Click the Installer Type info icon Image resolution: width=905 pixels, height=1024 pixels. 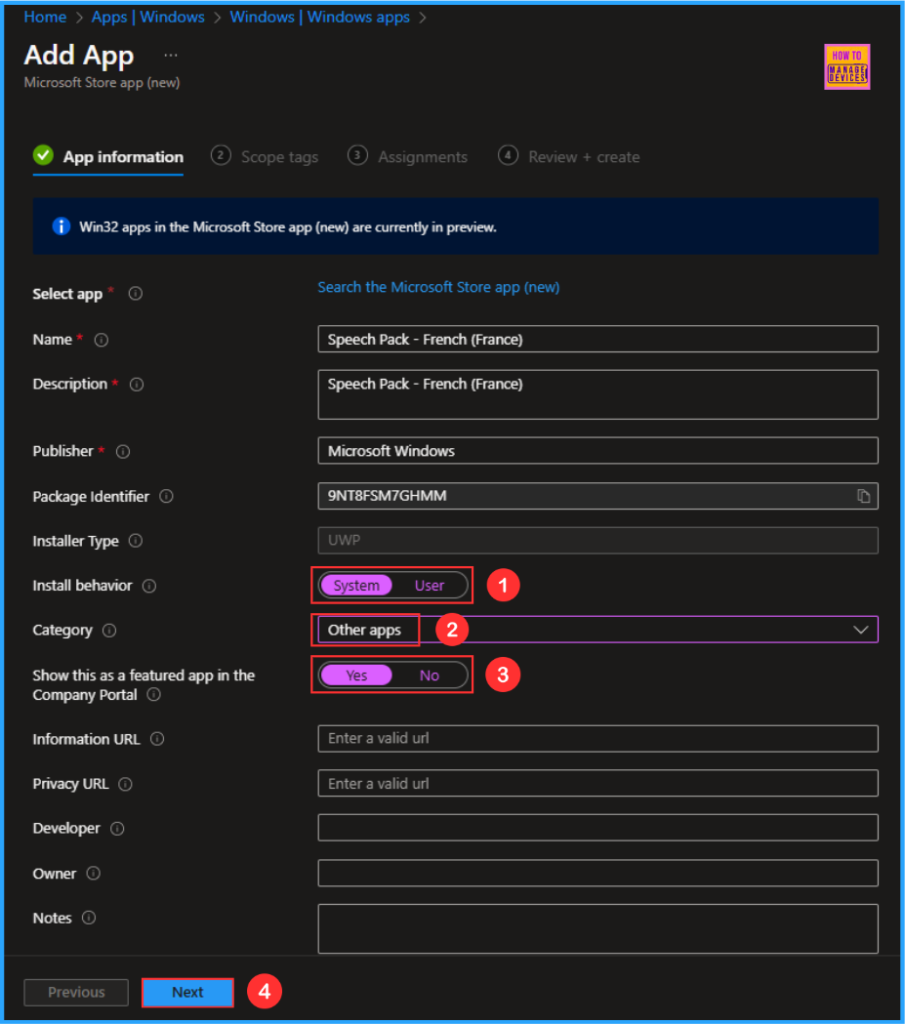point(135,541)
